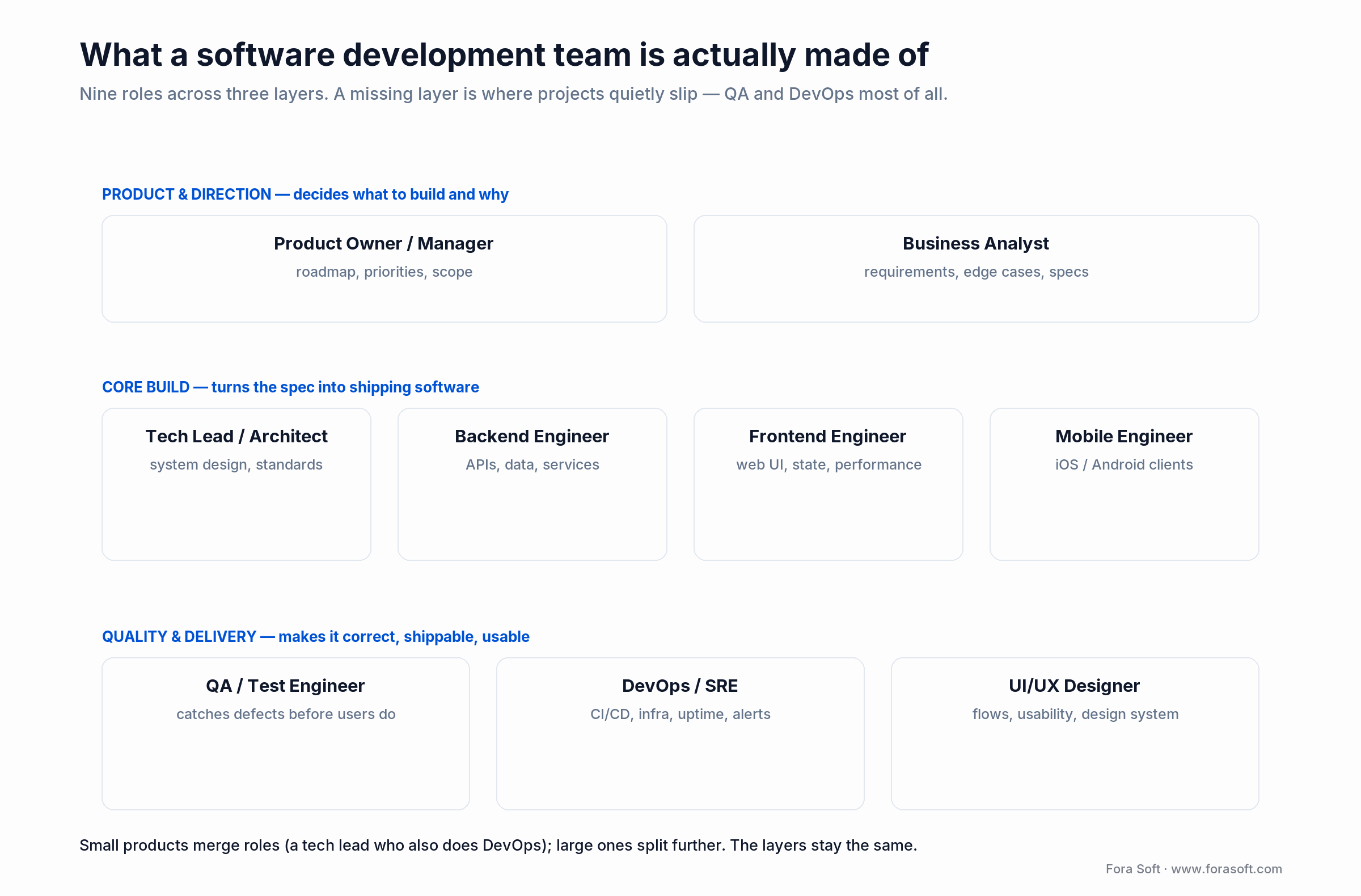
Task: Open the Tech Lead / Architect card
Action: pos(236,484)
